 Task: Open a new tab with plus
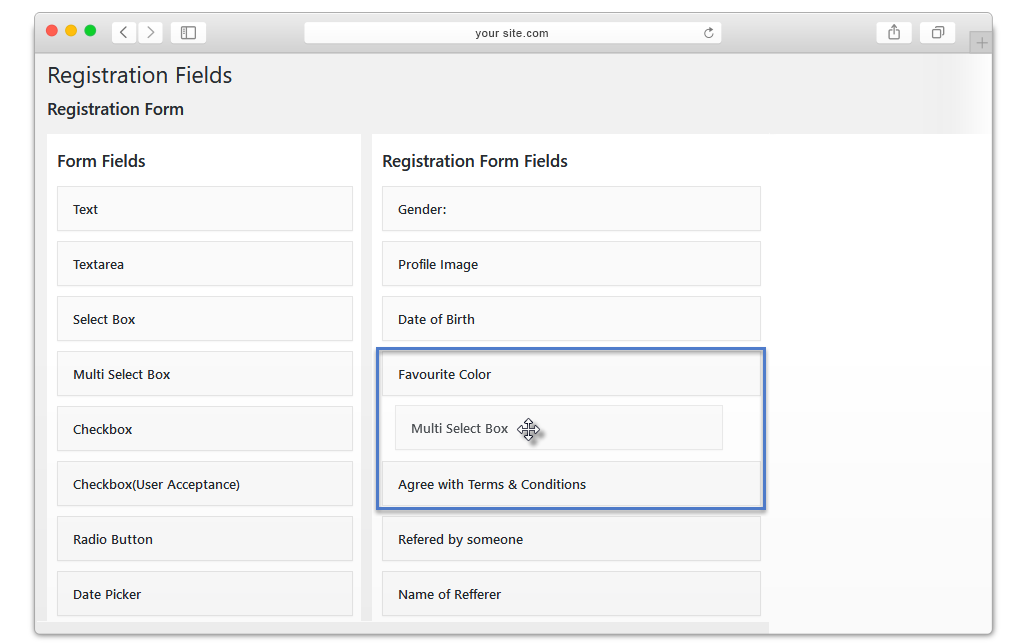pyautogui.click(x=981, y=43)
